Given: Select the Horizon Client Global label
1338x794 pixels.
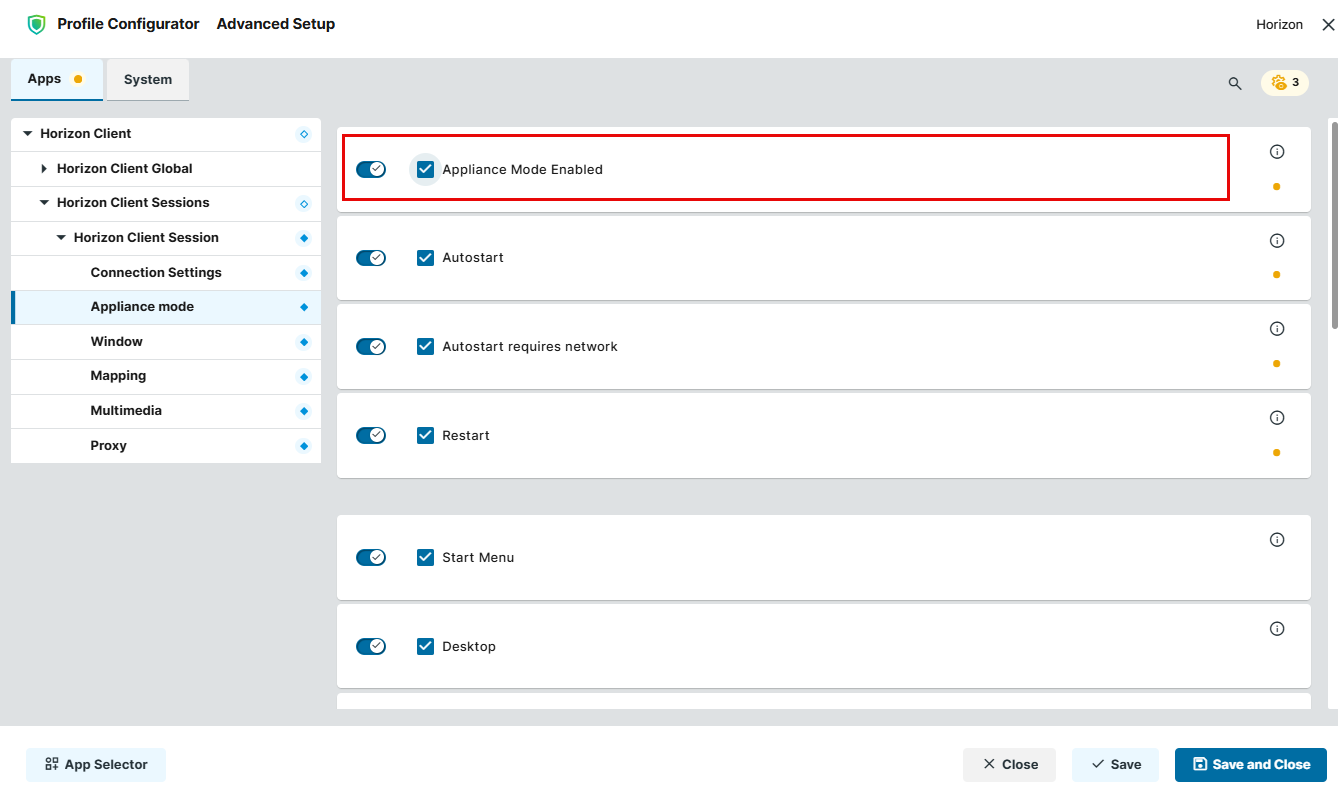Looking at the screenshot, I should [x=124, y=169].
